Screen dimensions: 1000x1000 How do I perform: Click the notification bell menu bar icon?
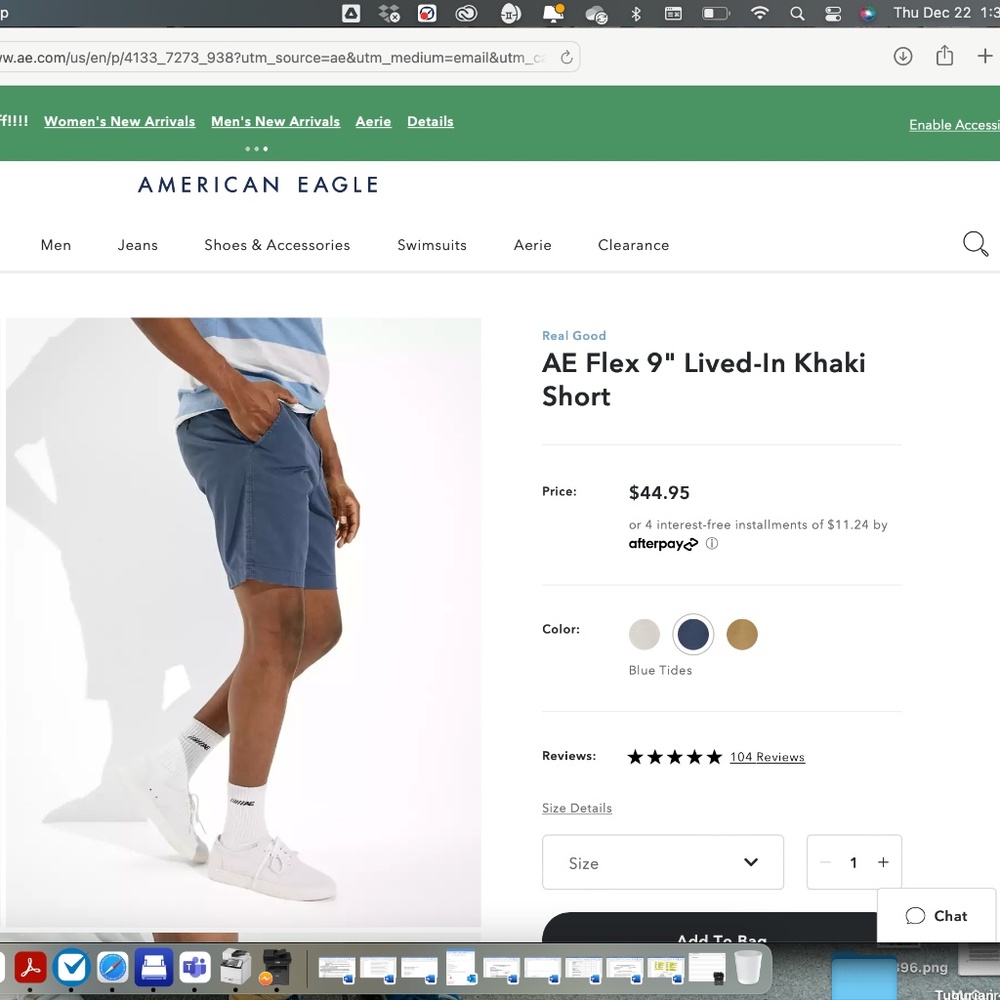[x=553, y=13]
